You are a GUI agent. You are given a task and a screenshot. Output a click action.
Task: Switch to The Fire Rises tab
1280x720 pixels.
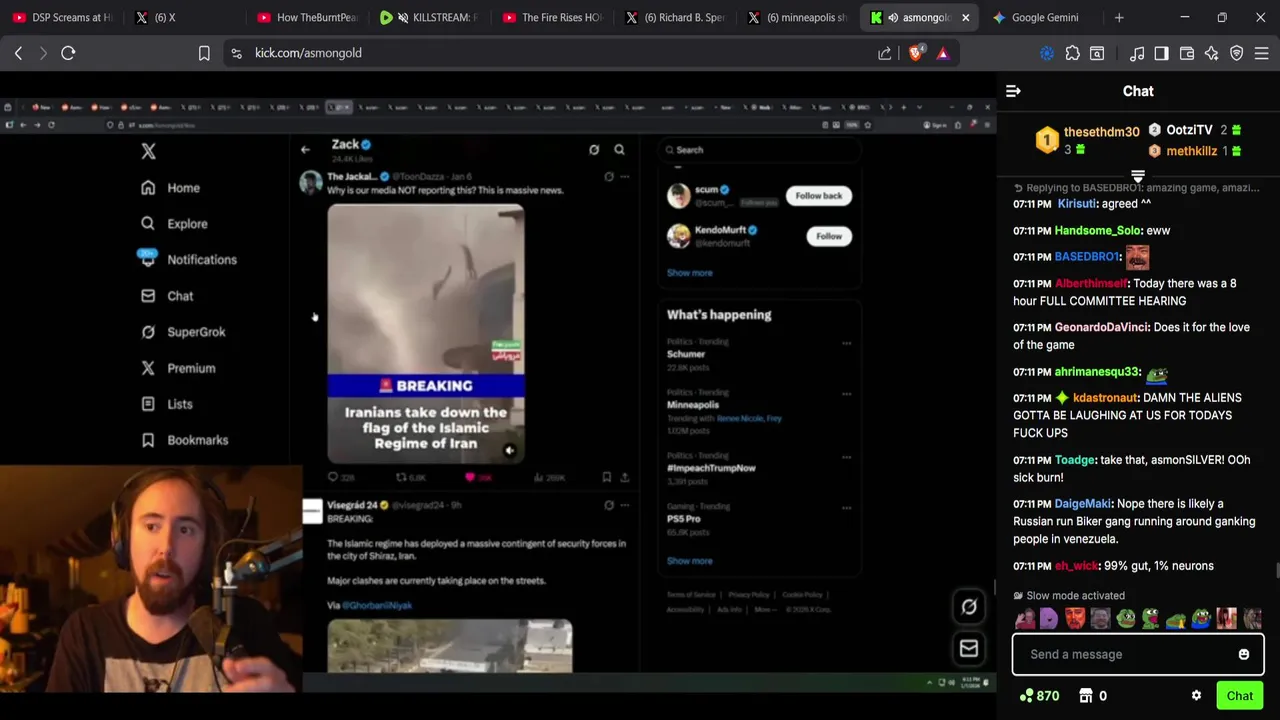(x=553, y=17)
